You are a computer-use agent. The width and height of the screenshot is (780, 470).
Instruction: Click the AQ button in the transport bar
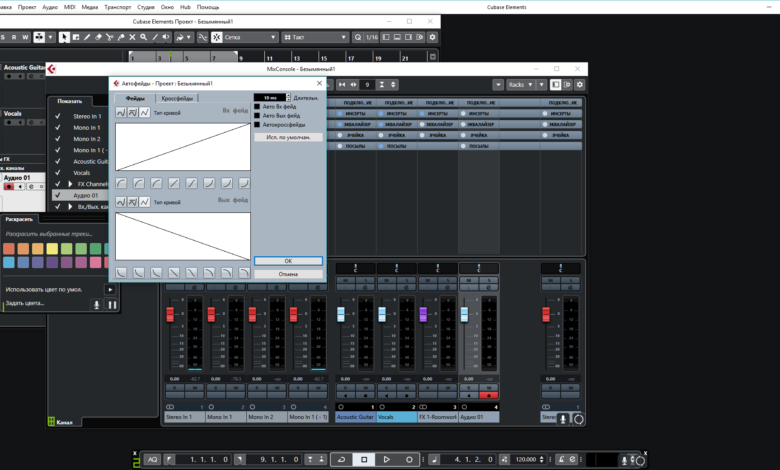coord(153,459)
